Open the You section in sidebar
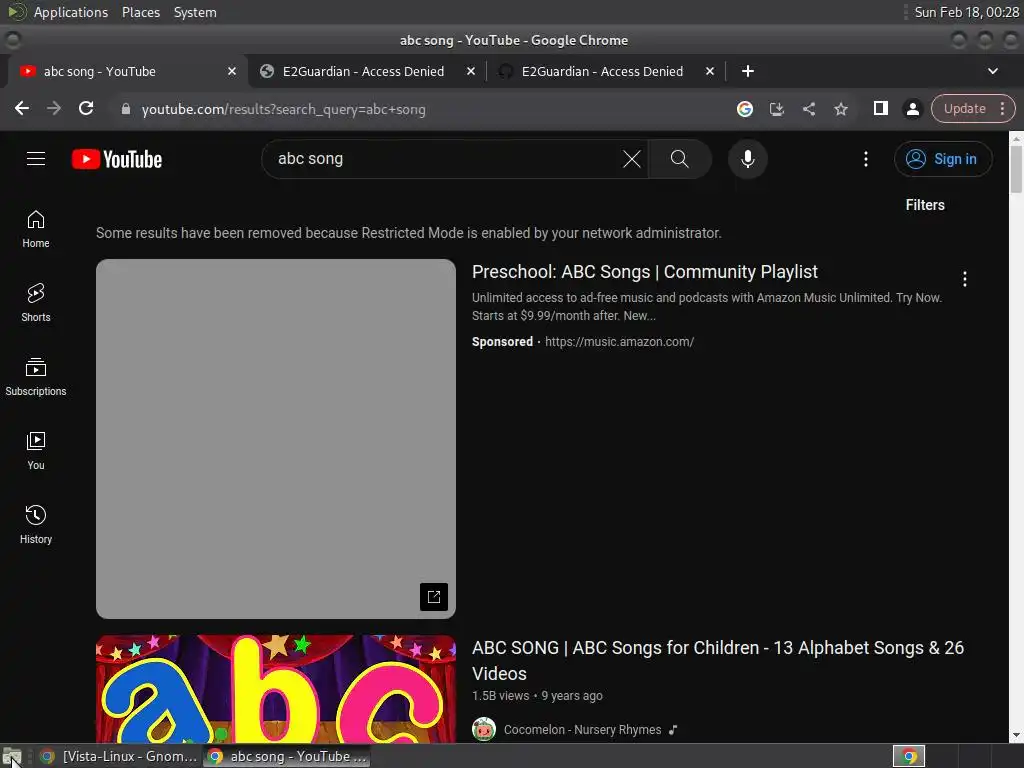This screenshot has height=768, width=1024. tap(36, 451)
